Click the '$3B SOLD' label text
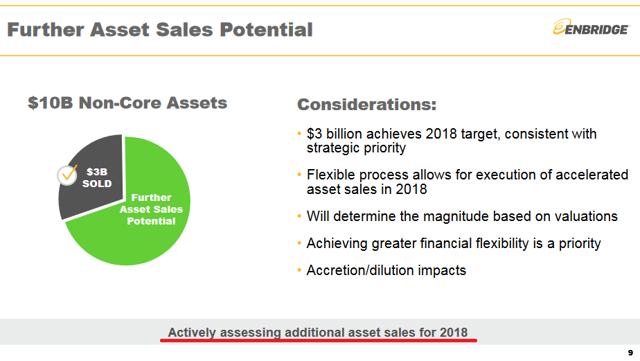The height and width of the screenshot is (361, 640). pos(97,178)
